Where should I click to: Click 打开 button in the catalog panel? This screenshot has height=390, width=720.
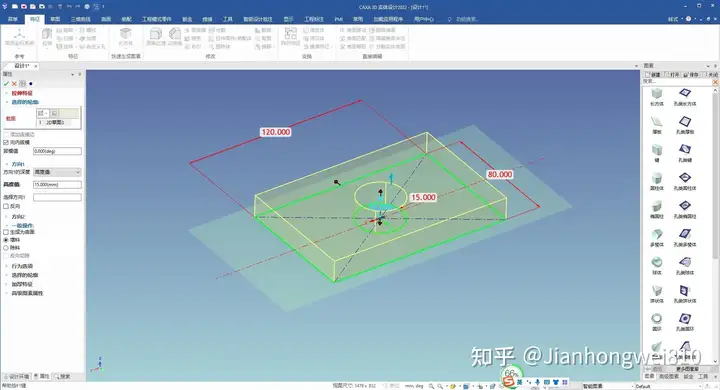(671, 74)
